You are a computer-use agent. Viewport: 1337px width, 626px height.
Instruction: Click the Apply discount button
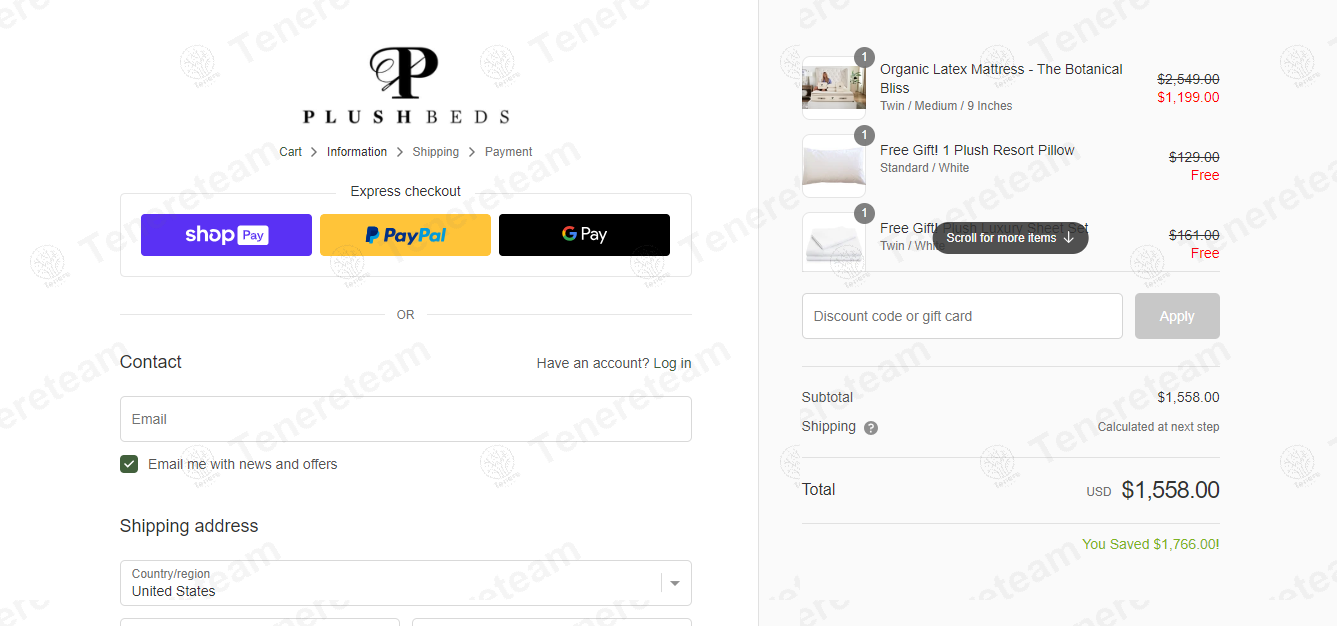tap(1177, 316)
